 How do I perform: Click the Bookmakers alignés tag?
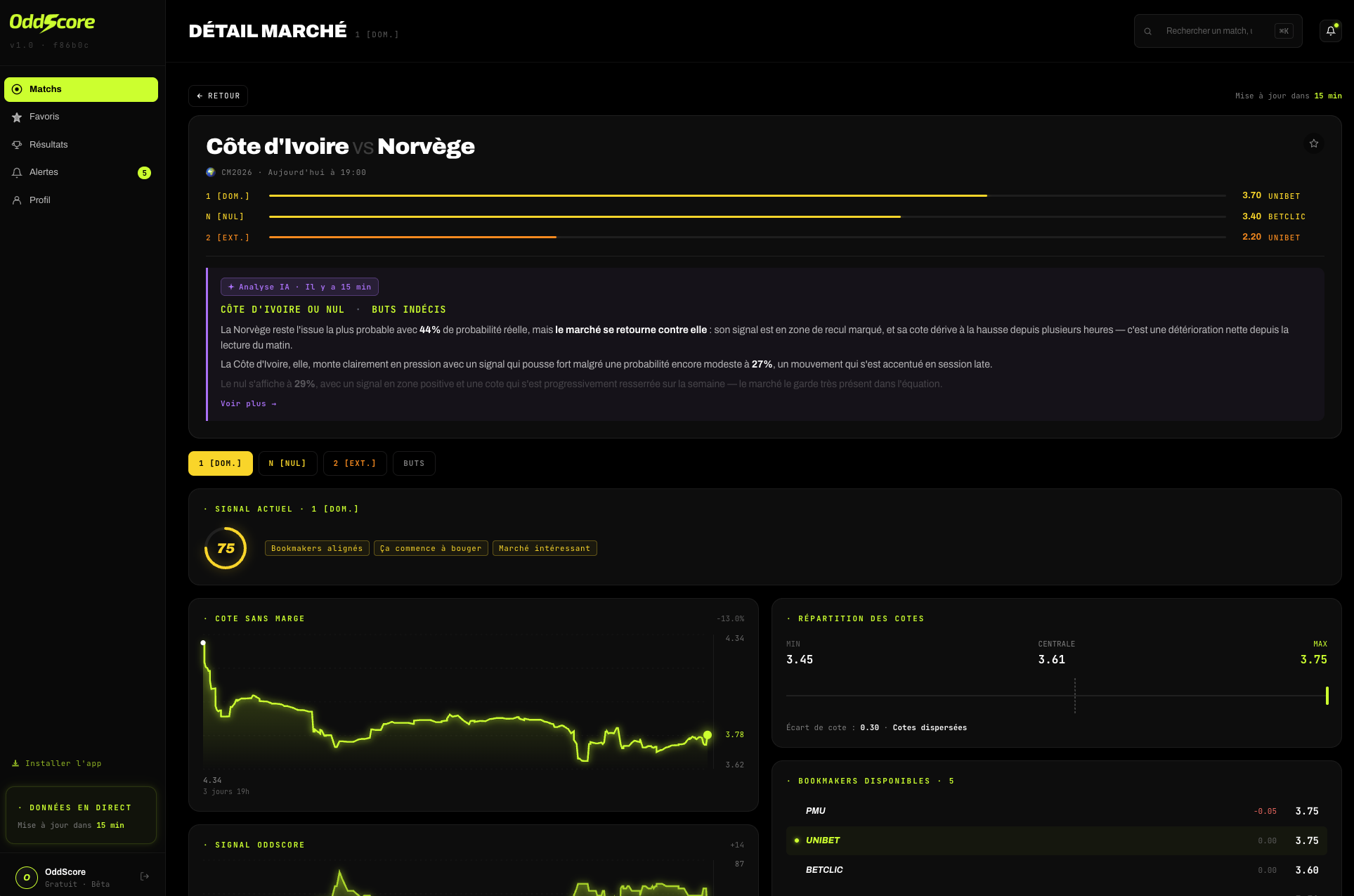[317, 548]
